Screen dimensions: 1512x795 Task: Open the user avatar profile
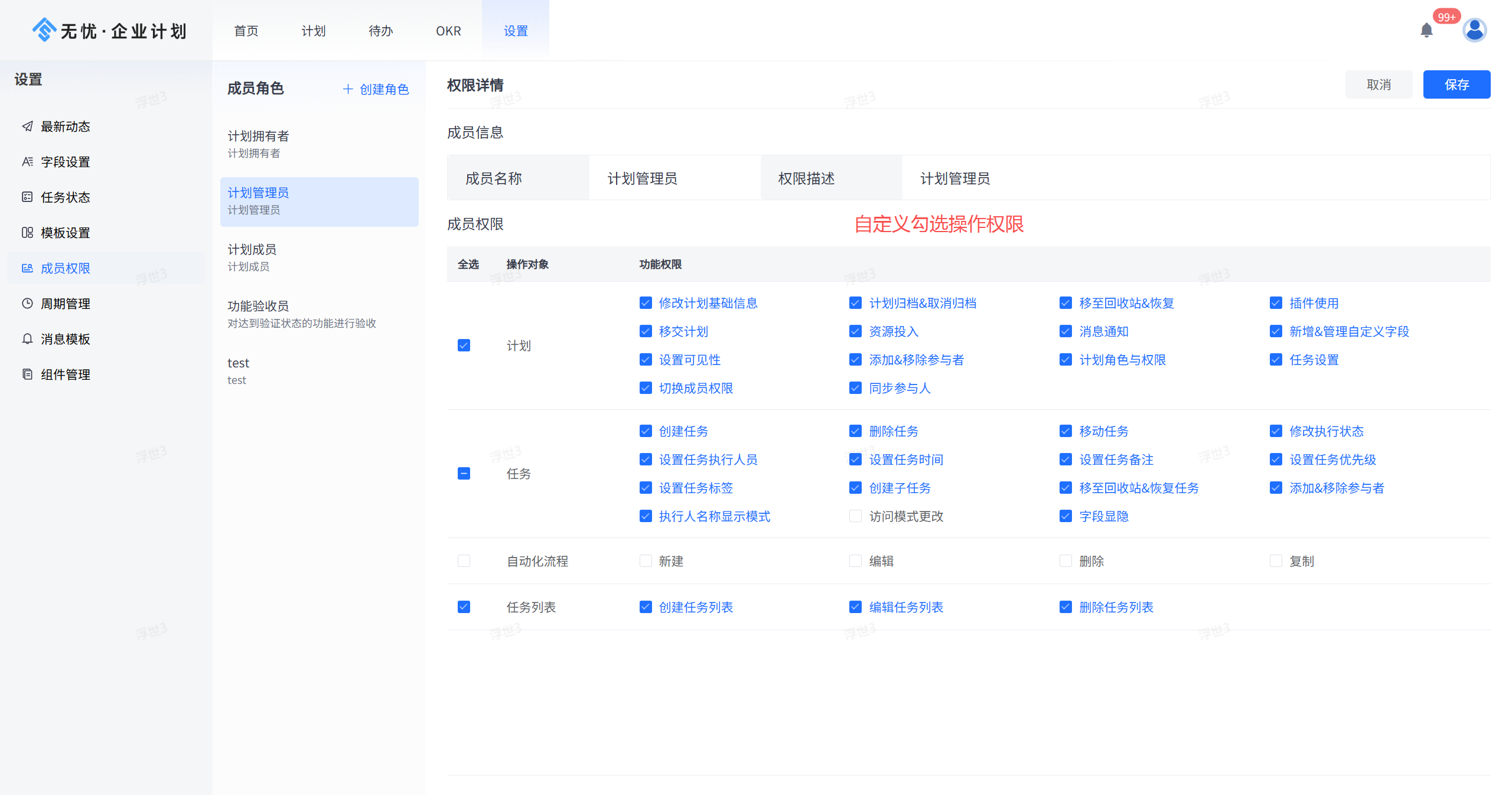pos(1474,30)
